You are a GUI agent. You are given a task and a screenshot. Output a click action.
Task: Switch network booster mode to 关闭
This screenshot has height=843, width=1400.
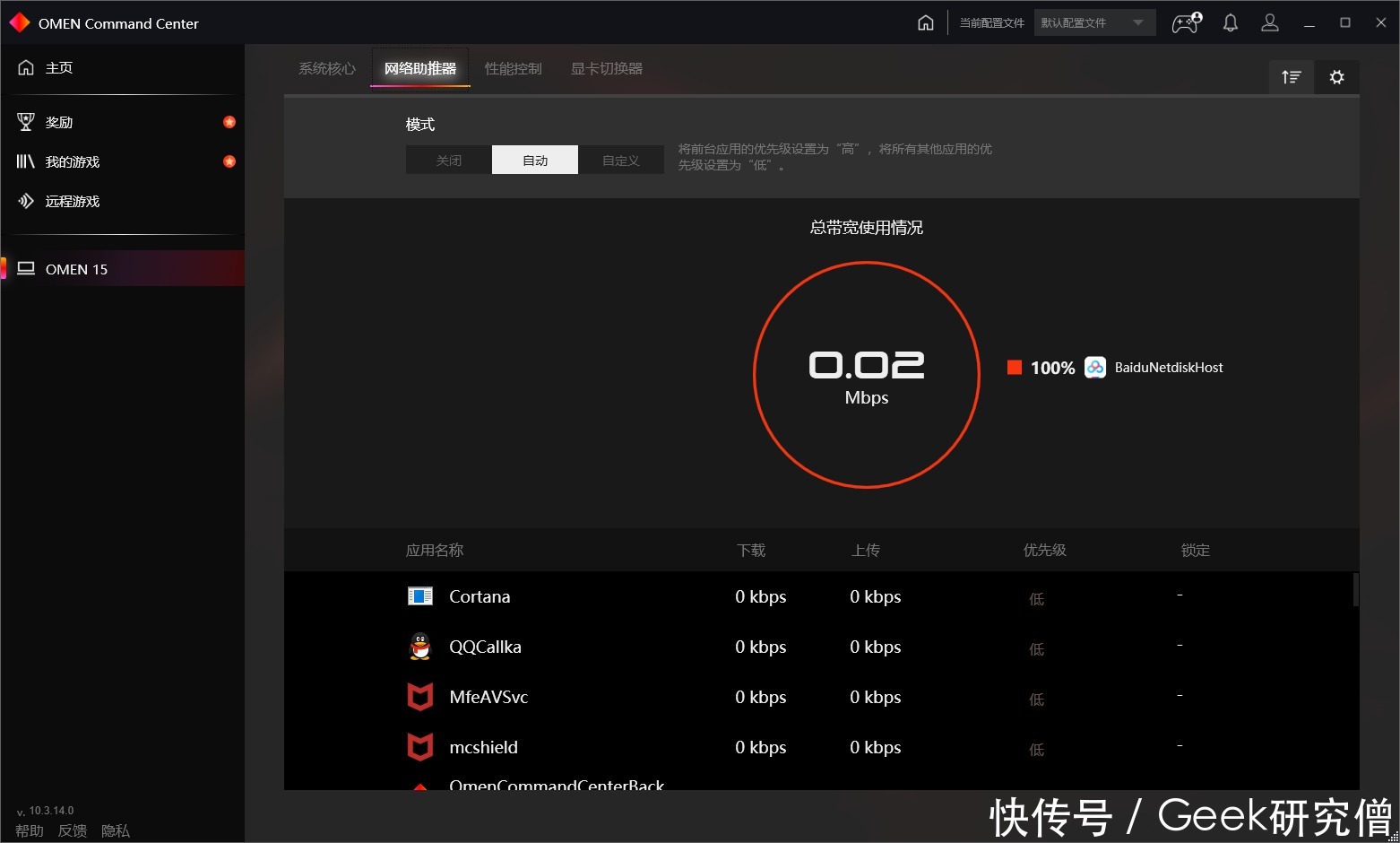[x=448, y=160]
